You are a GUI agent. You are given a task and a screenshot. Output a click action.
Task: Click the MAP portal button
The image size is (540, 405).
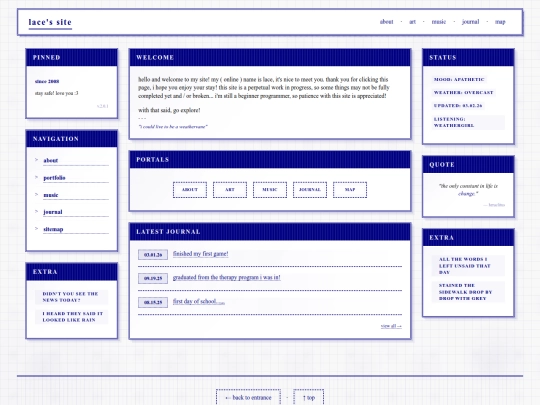click(350, 190)
